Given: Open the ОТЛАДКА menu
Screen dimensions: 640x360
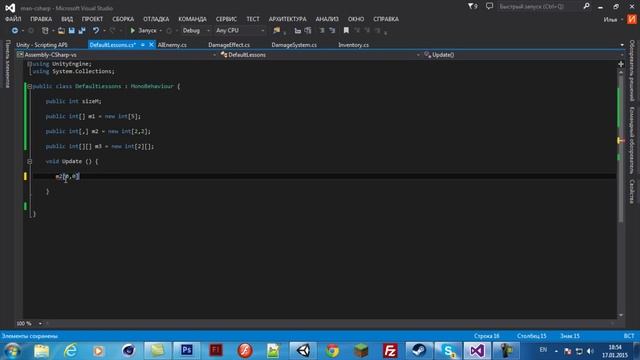Looking at the screenshot, I should point(156,19).
